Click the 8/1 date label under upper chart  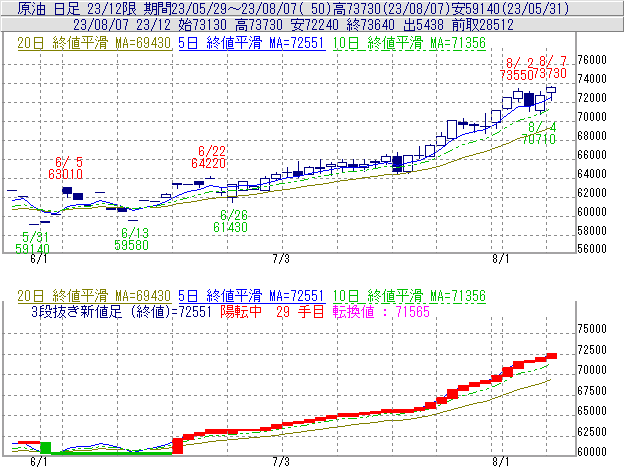501,259
